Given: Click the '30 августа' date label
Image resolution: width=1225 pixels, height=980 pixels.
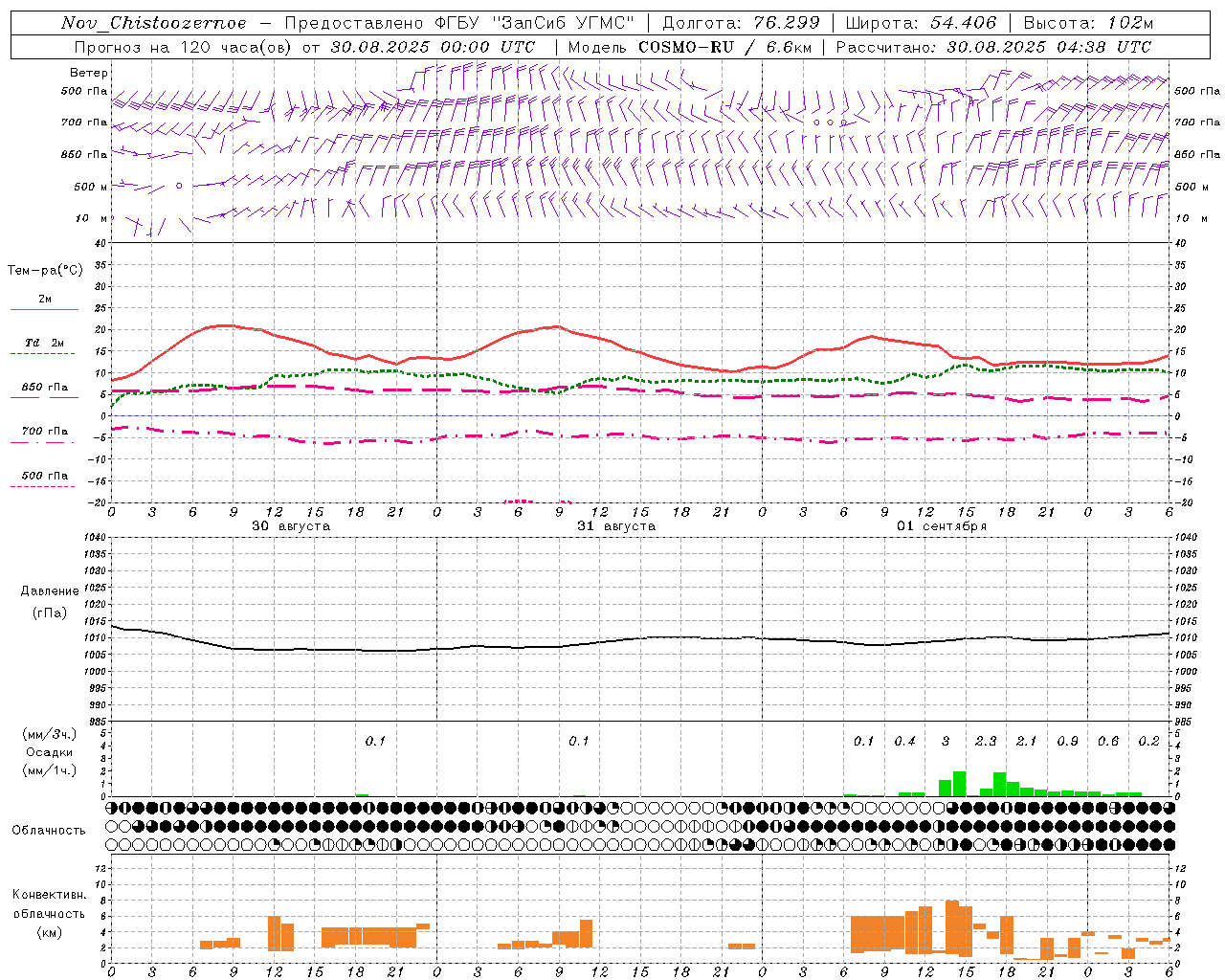Looking at the screenshot, I should [x=291, y=526].
